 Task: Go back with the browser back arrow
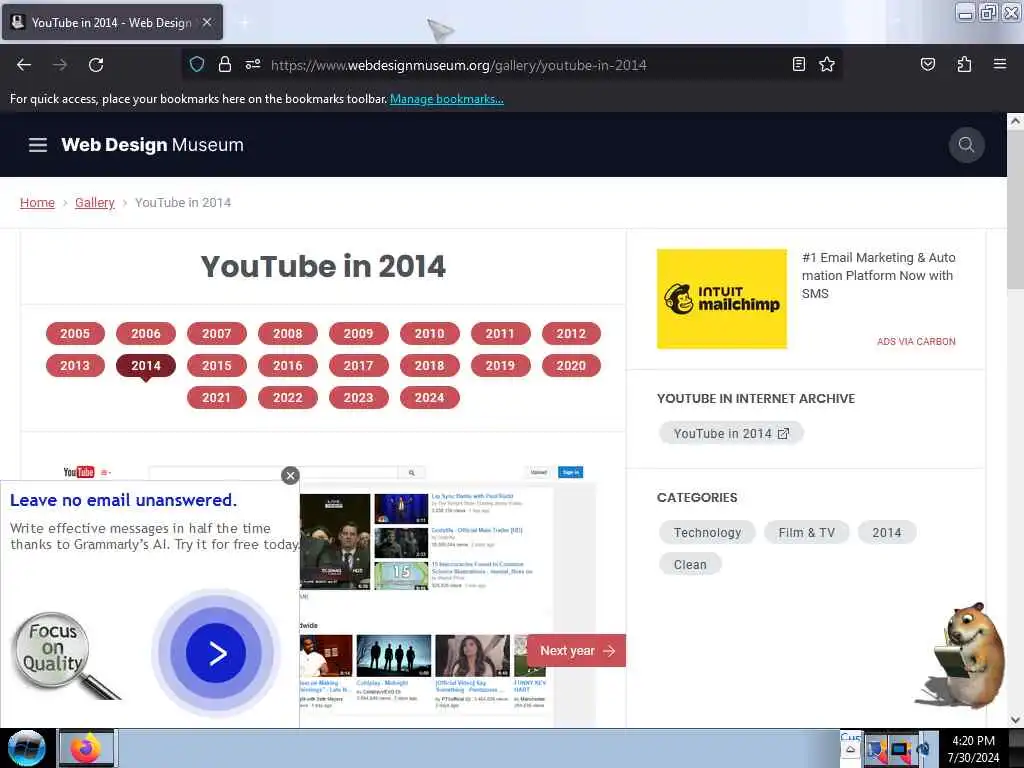click(24, 65)
